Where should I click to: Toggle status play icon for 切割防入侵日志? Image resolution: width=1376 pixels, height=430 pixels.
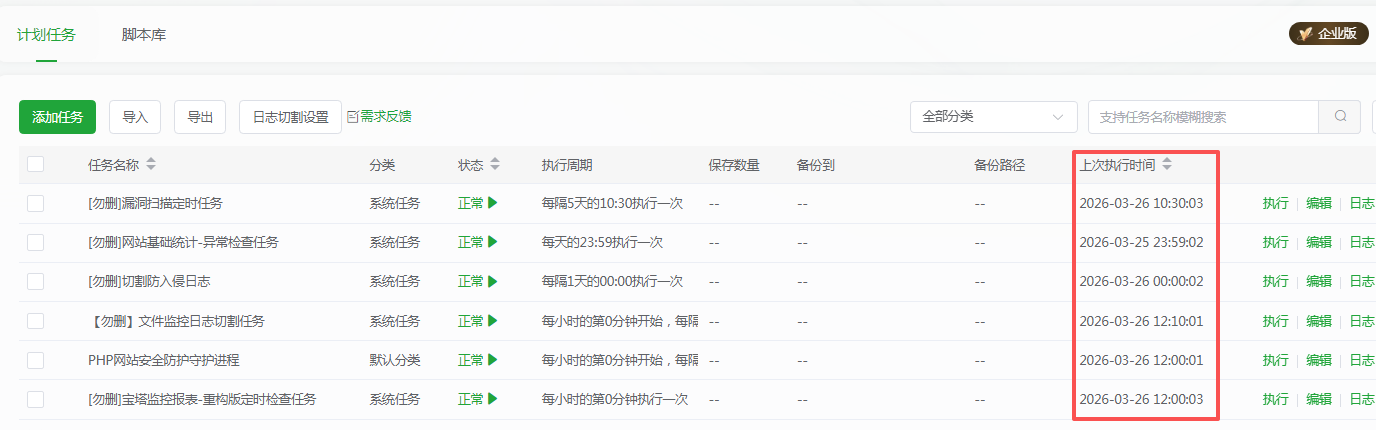pos(493,281)
